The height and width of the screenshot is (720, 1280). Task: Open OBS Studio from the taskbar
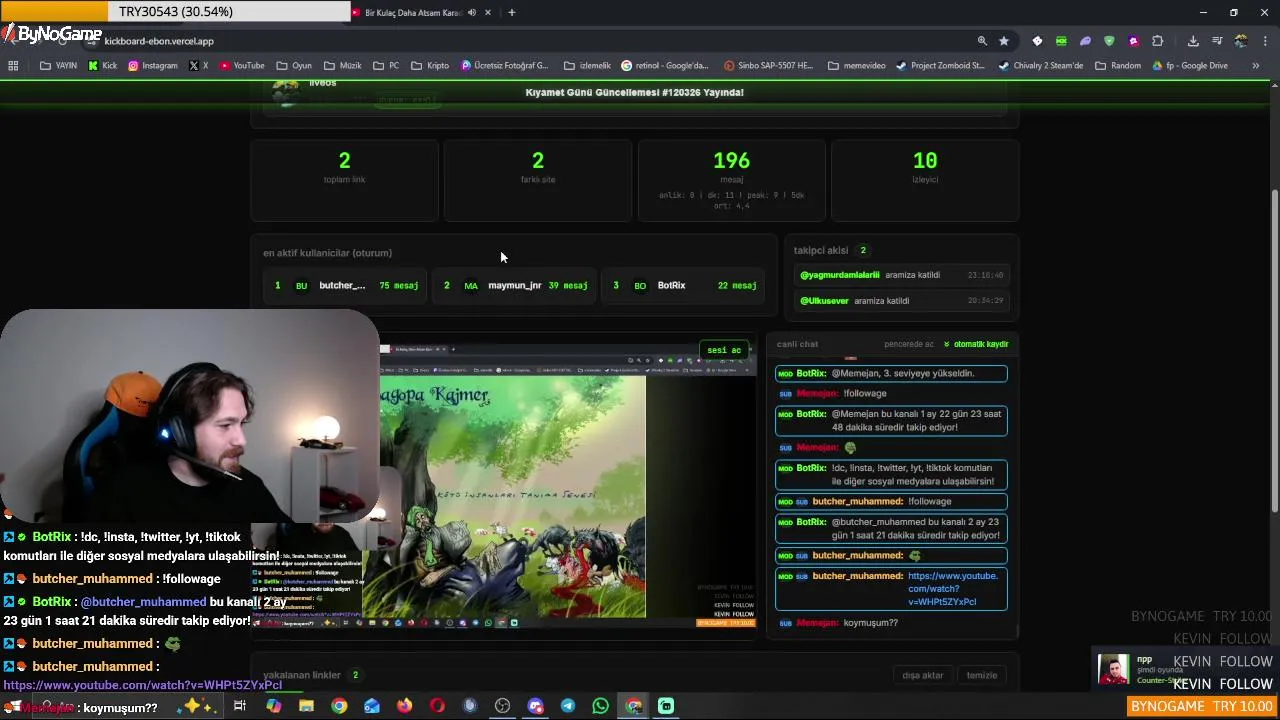coord(502,706)
